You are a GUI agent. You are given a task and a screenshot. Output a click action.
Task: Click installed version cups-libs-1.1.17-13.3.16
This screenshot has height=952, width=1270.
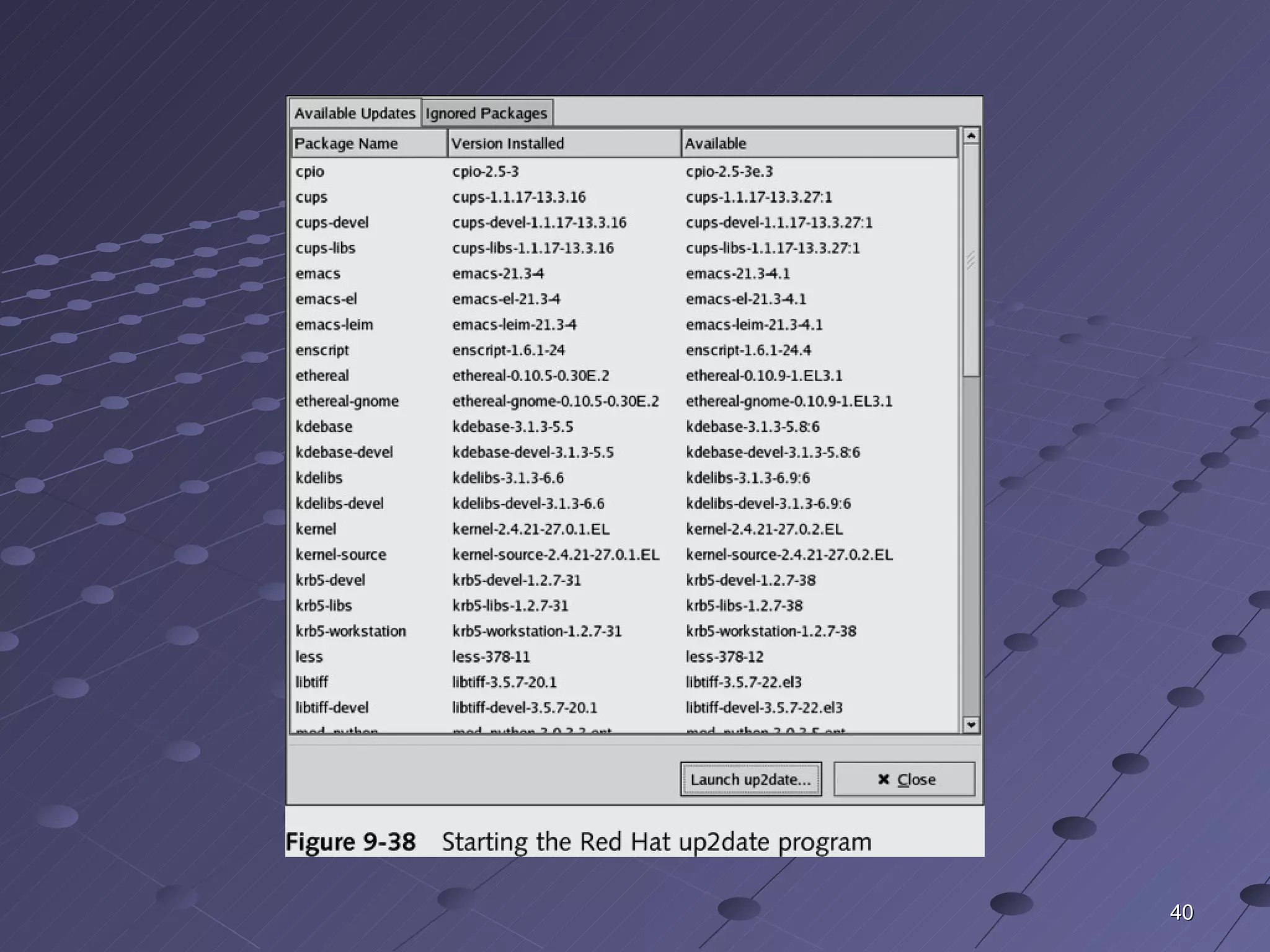coord(533,248)
